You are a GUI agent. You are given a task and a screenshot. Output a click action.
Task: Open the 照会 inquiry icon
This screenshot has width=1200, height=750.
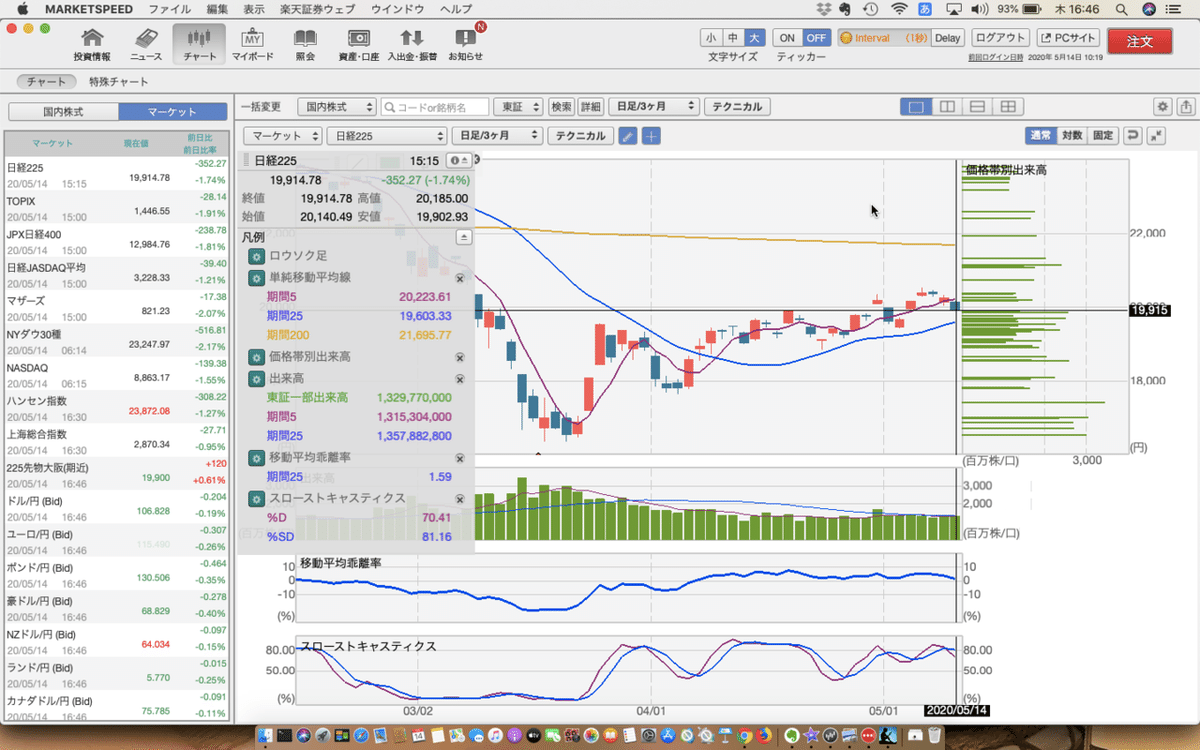pos(305,41)
